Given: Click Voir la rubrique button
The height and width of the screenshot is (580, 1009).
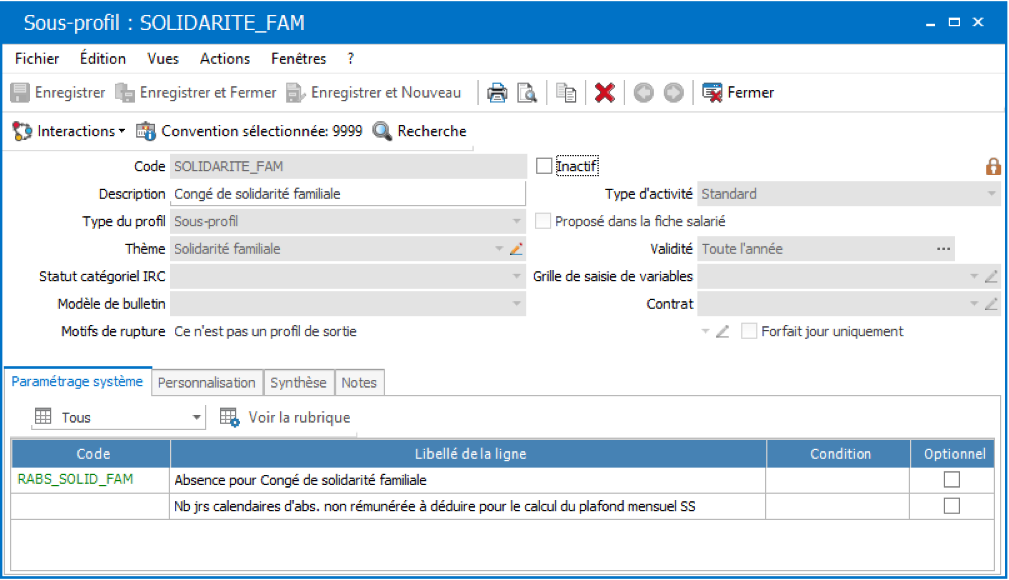Looking at the screenshot, I should [285, 417].
